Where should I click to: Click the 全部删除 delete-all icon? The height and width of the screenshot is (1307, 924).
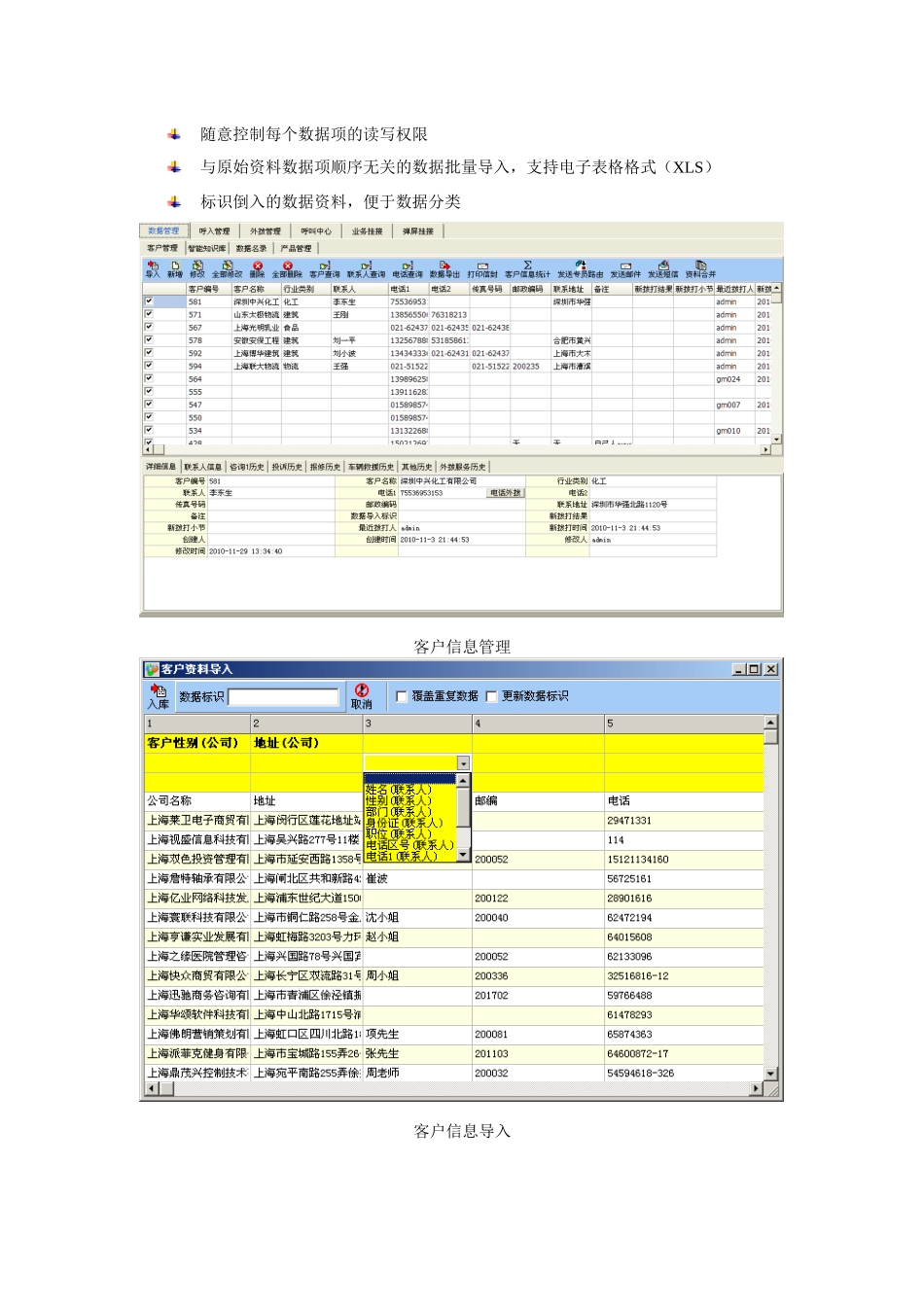point(287,269)
